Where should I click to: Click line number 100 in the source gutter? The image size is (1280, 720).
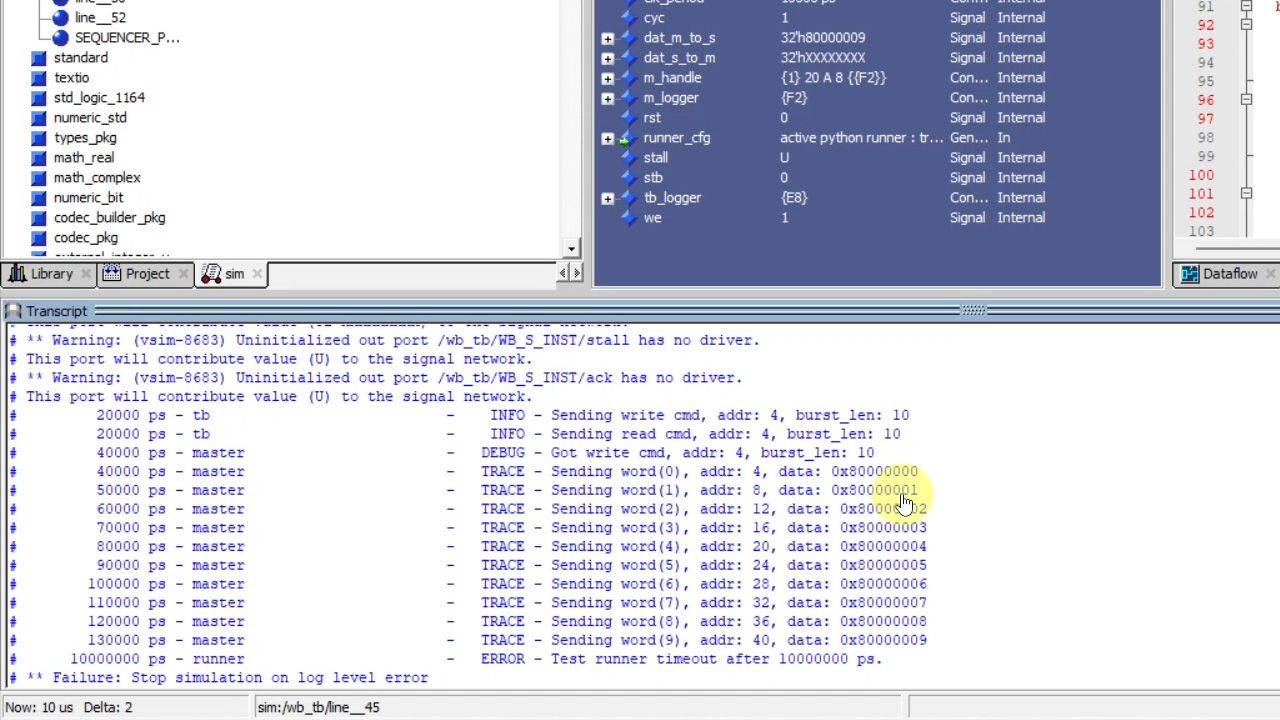pos(1201,175)
